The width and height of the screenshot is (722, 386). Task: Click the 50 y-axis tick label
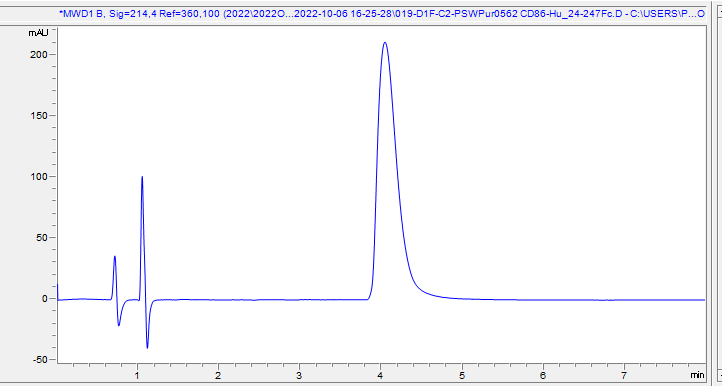pyautogui.click(x=41, y=238)
